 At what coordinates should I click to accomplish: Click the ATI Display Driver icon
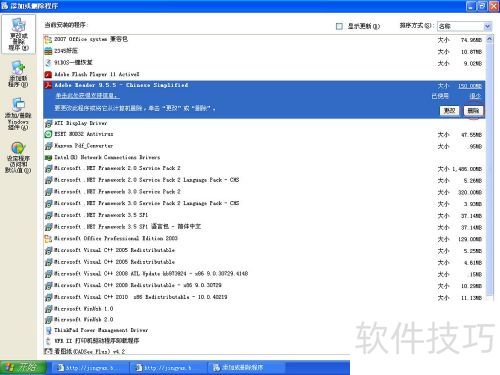point(48,123)
